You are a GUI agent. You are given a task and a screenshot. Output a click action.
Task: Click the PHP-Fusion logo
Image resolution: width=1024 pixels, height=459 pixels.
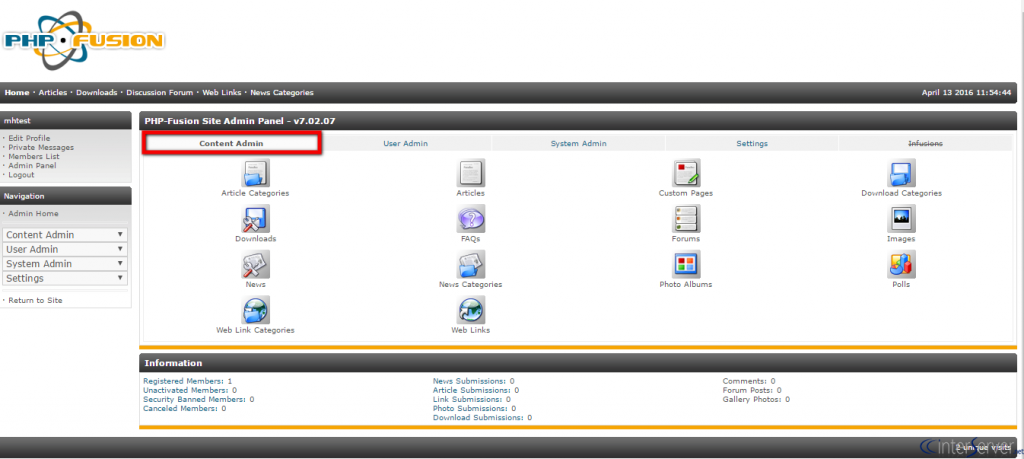(82, 40)
